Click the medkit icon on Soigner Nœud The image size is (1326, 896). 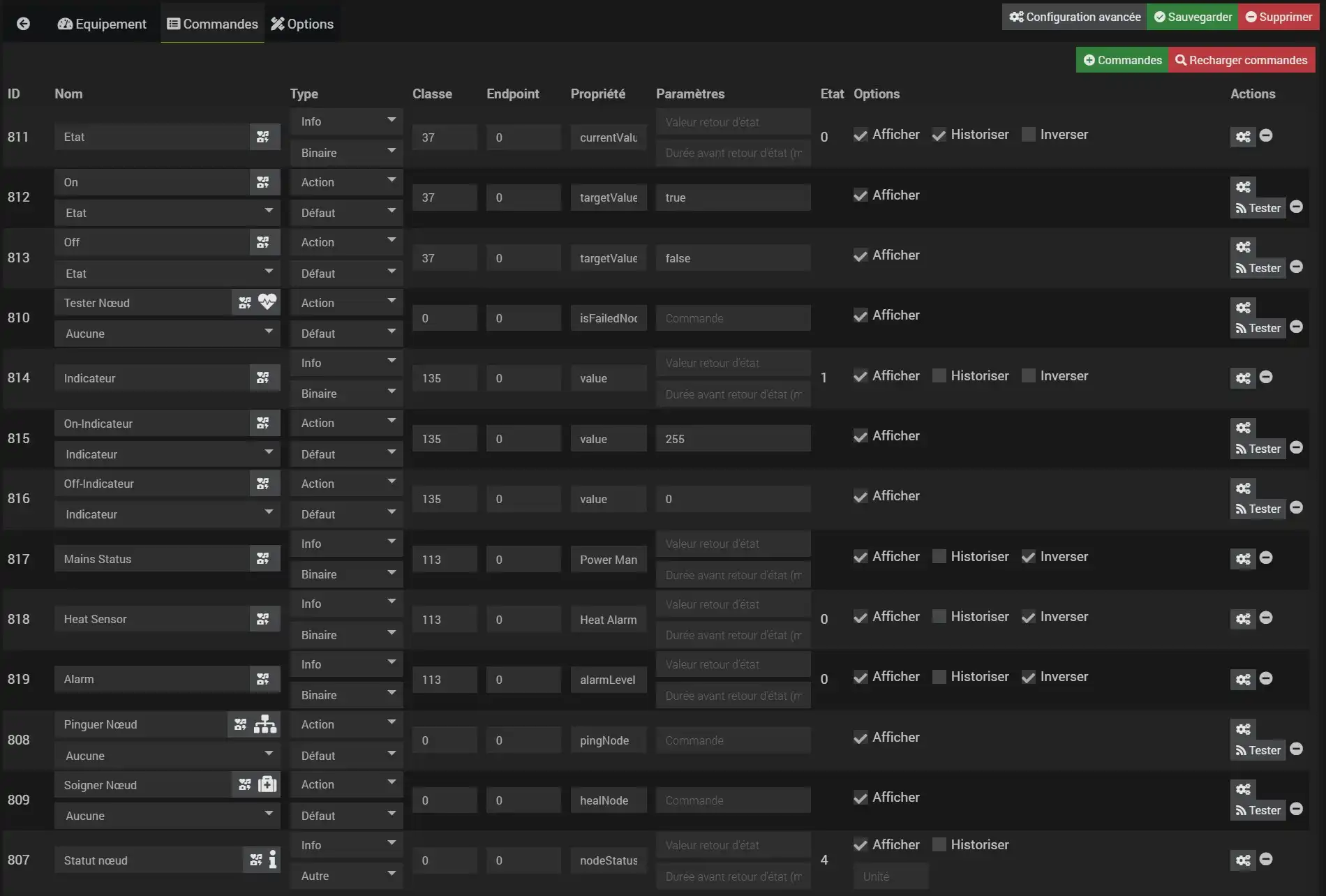267,784
